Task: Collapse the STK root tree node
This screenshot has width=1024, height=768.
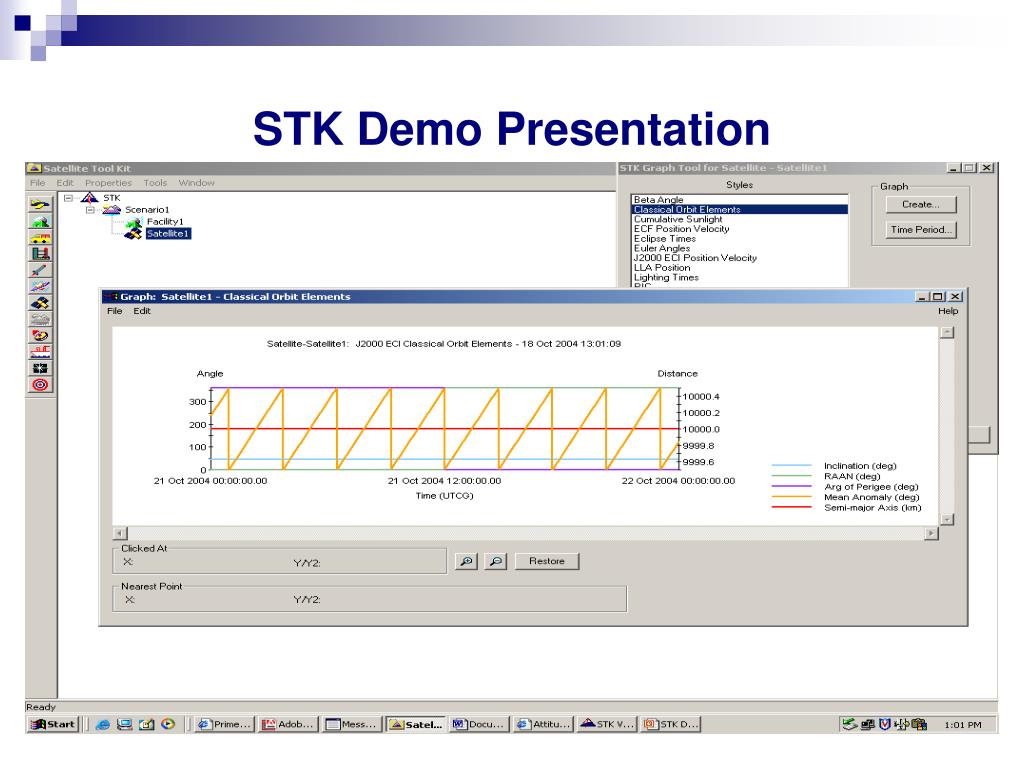Action: [x=69, y=198]
